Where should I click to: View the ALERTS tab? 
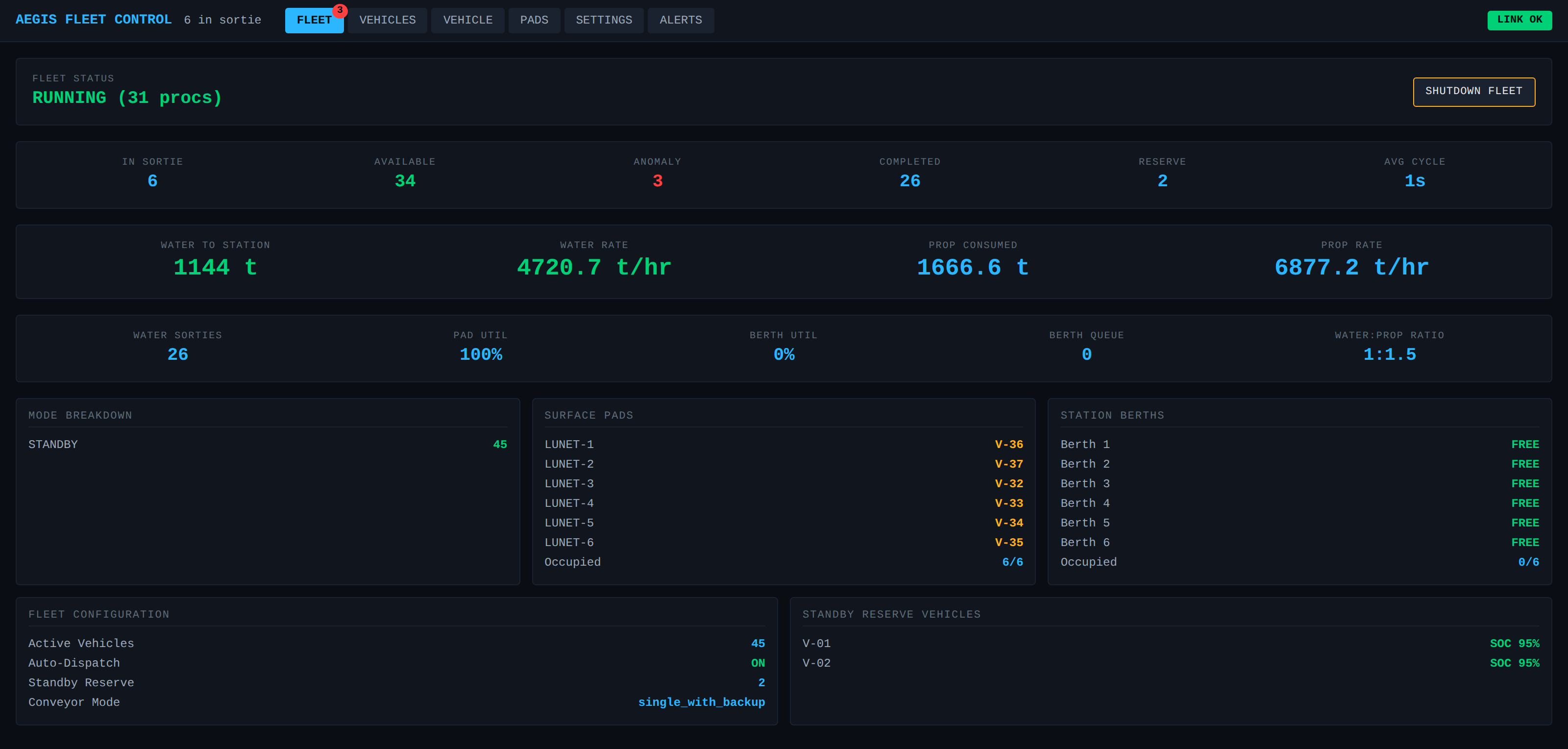(681, 20)
